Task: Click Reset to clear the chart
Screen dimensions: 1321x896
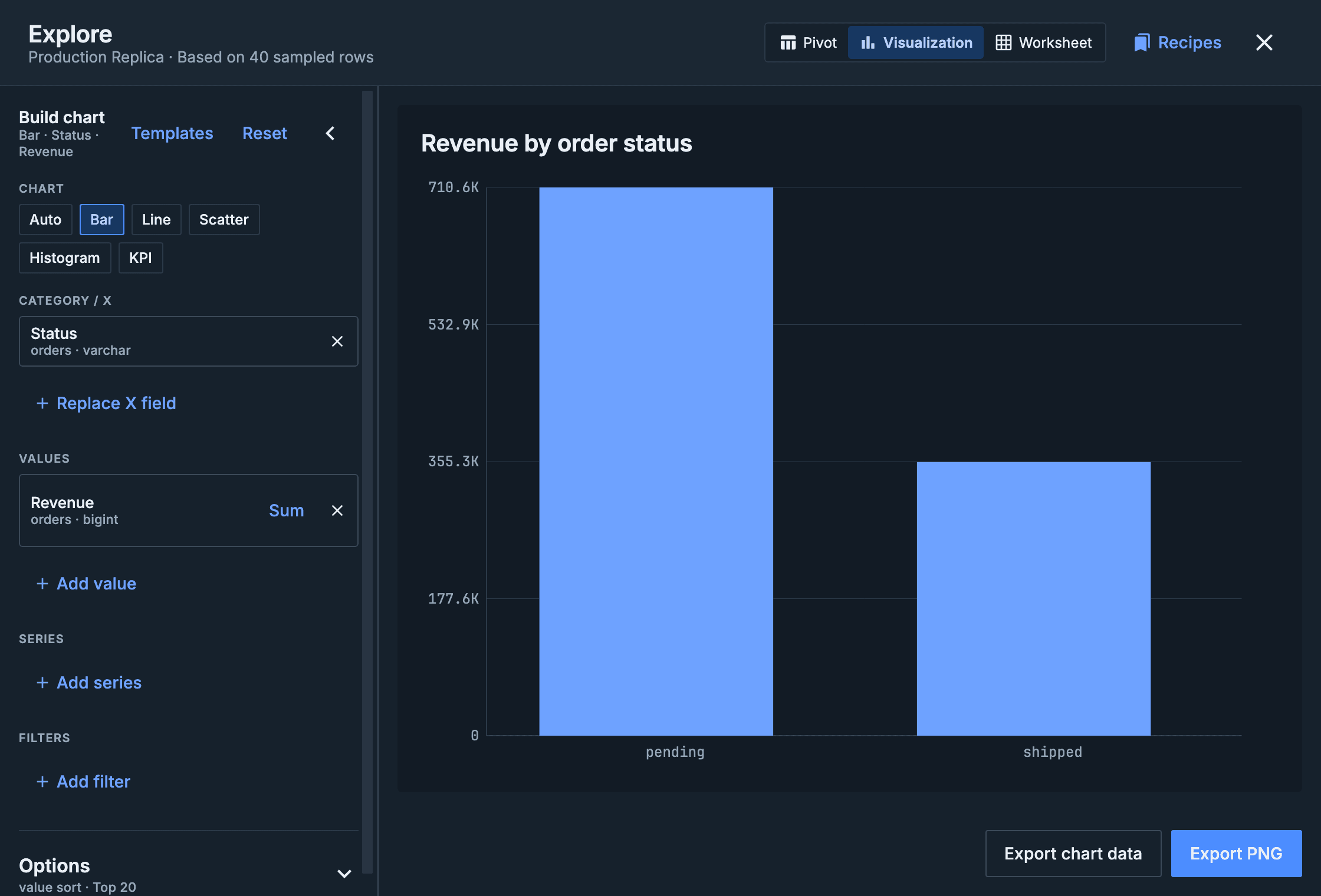Action: [x=265, y=133]
